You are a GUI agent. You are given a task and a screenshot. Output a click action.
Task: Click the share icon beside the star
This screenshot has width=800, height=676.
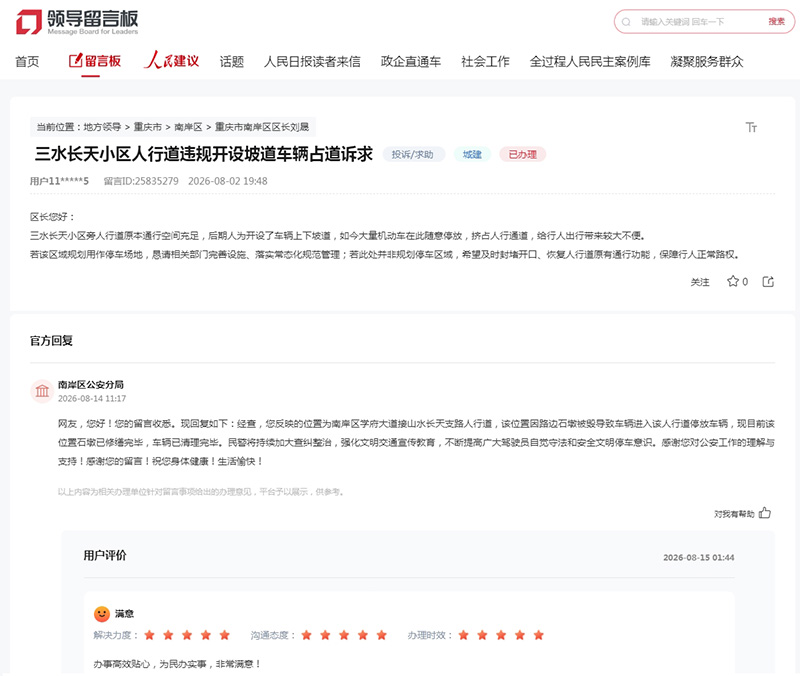tap(768, 281)
